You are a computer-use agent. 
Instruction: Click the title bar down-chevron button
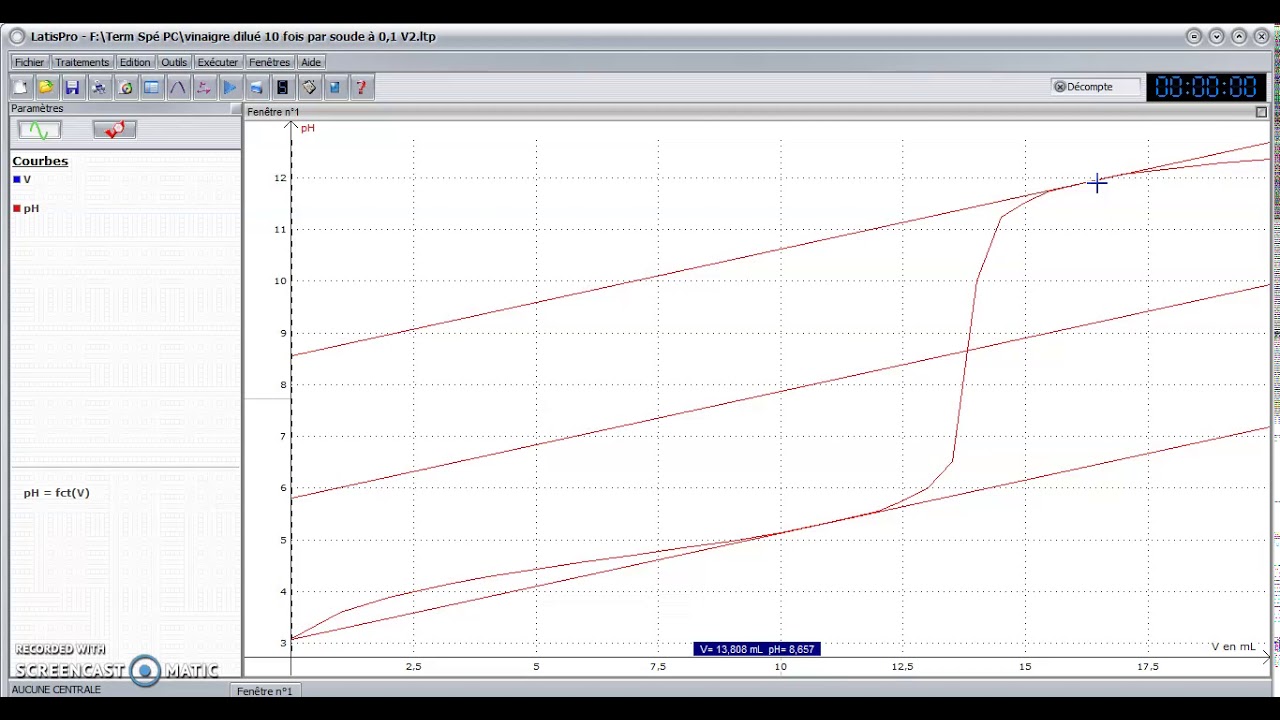(1217, 37)
